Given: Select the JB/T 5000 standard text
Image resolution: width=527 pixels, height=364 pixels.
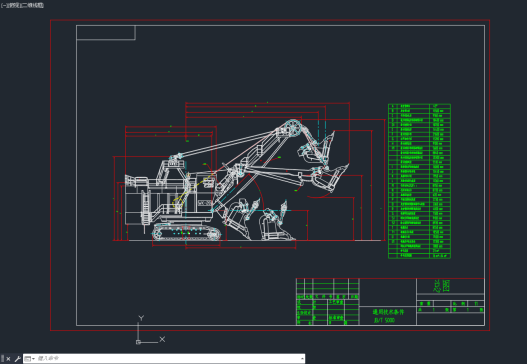Looking at the screenshot, I should [x=384, y=320].
